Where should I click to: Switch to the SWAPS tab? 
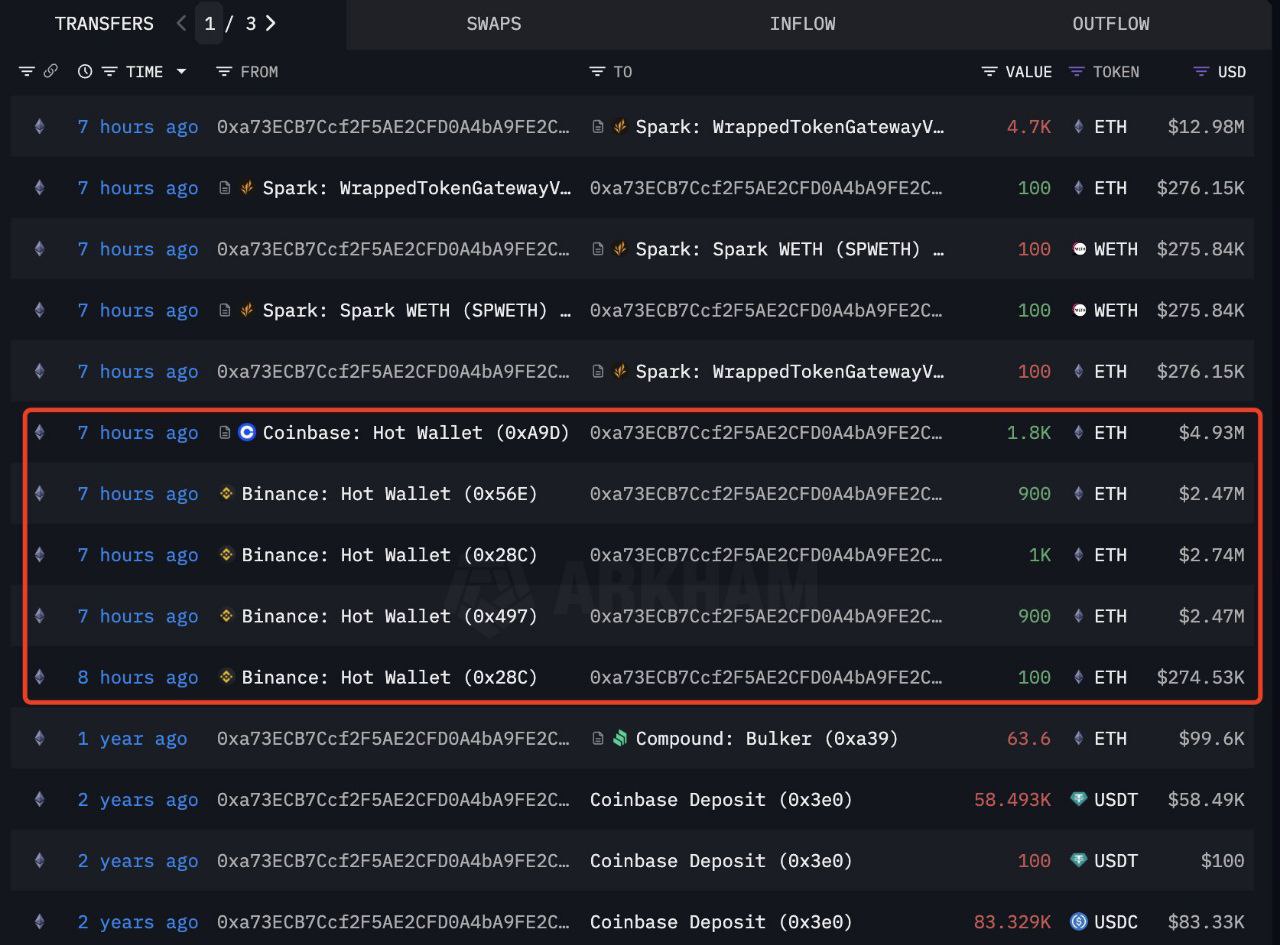pyautogui.click(x=494, y=24)
